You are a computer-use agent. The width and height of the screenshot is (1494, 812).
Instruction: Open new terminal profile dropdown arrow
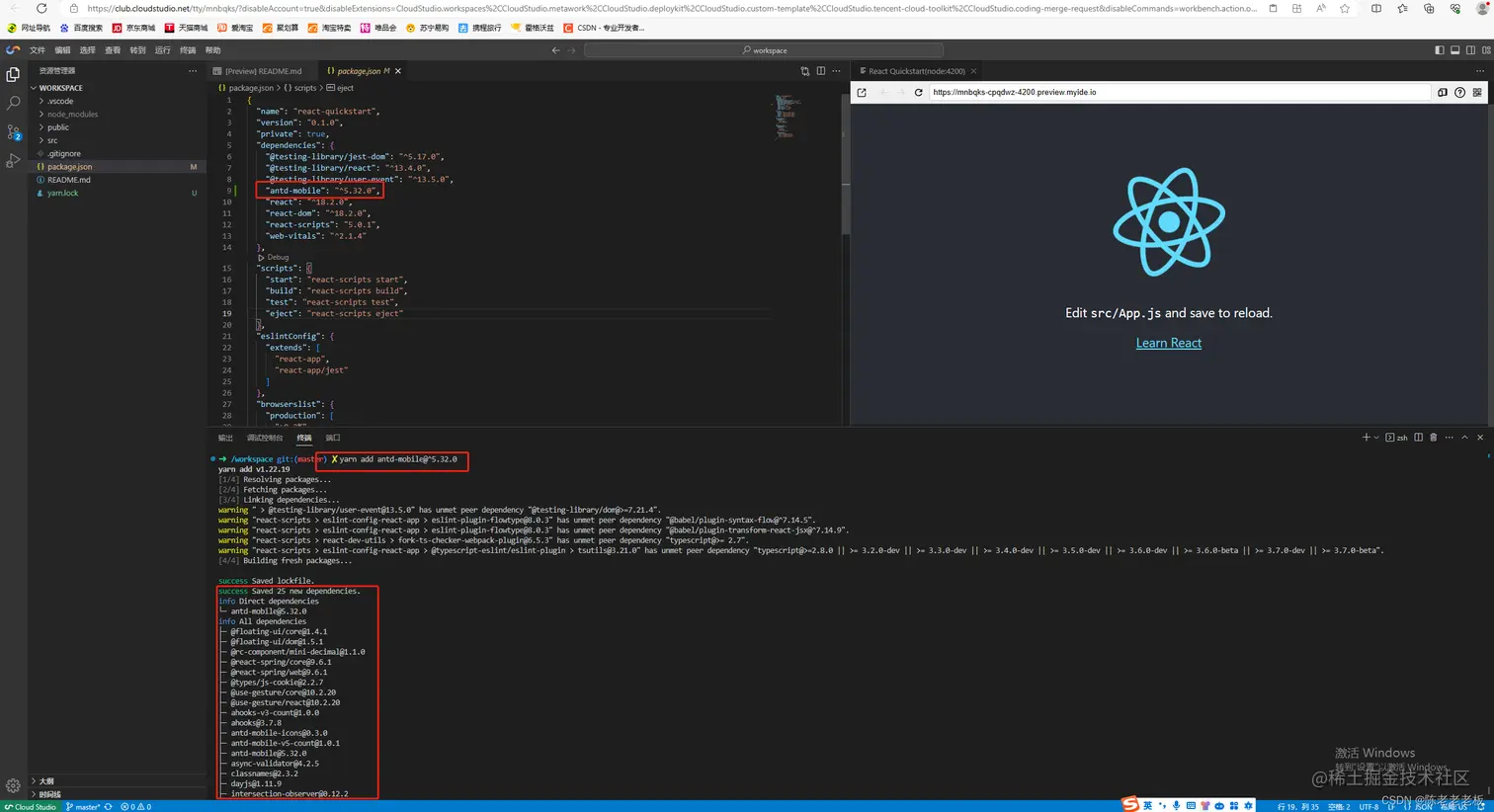pyautogui.click(x=1376, y=438)
